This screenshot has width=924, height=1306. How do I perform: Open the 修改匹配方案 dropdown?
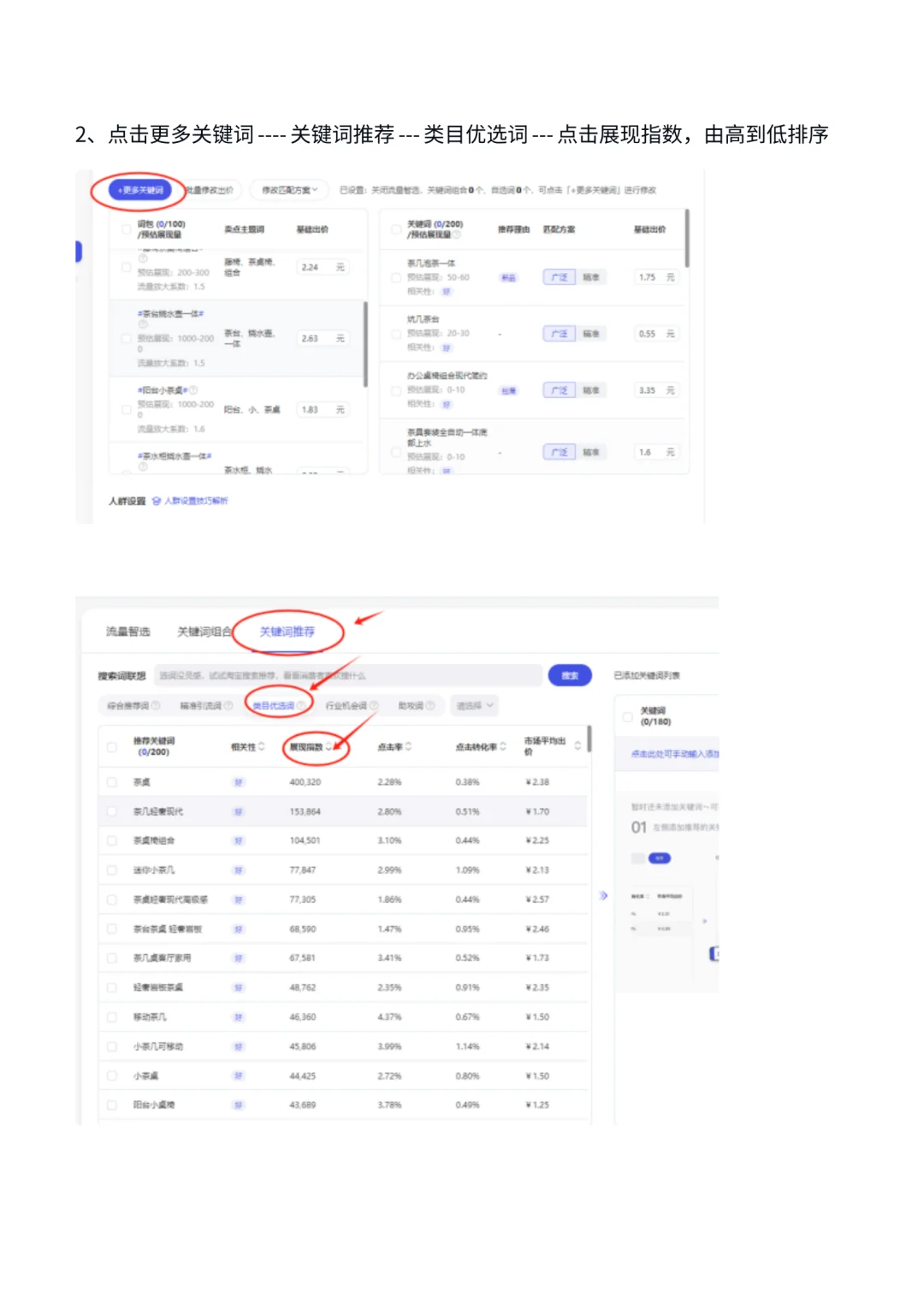289,190
